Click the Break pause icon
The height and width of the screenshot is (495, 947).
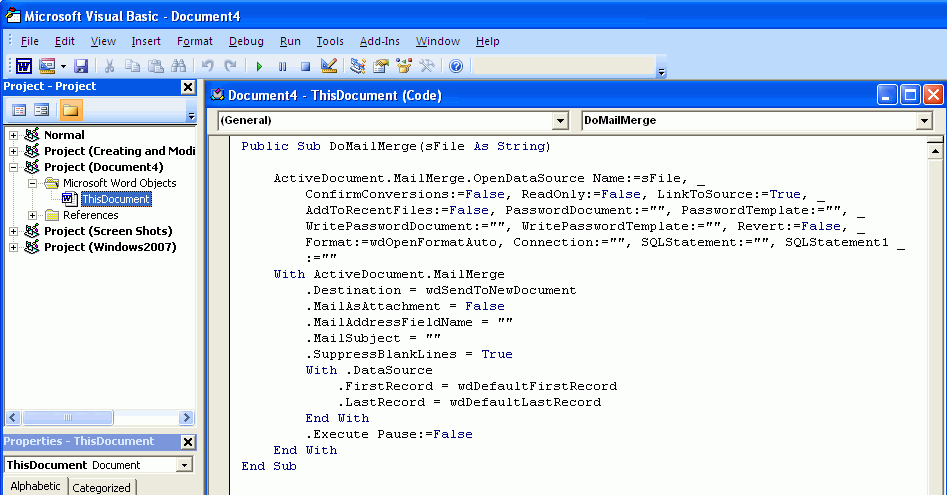pos(282,66)
